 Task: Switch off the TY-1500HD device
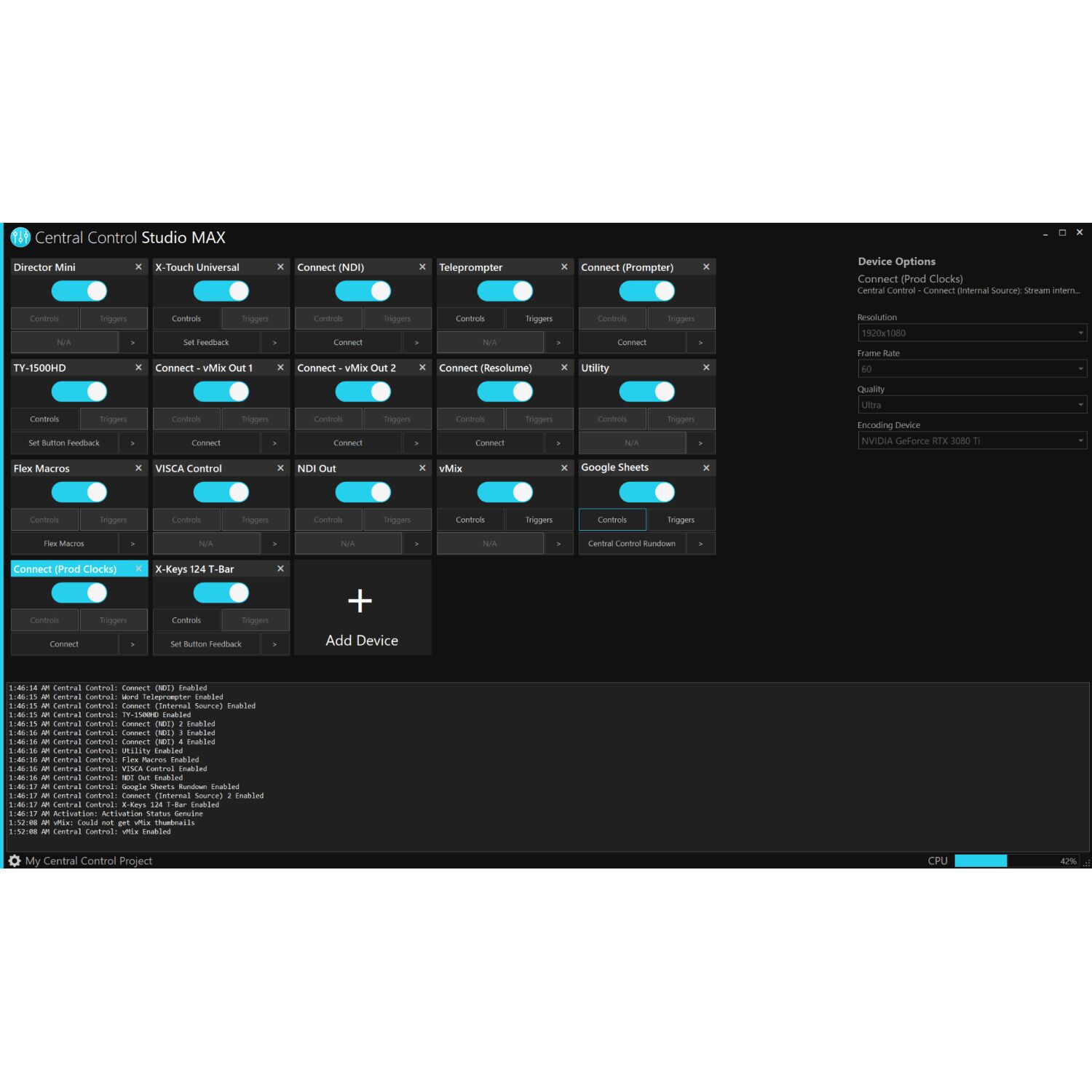click(x=79, y=392)
